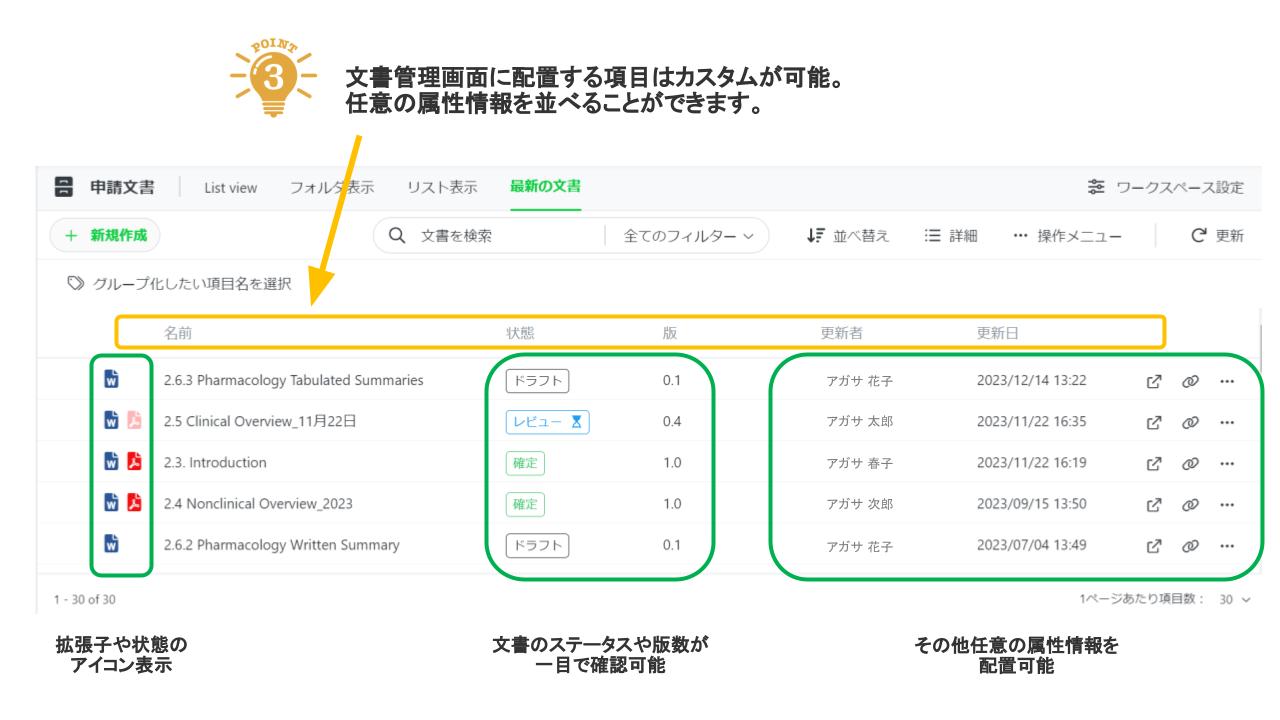Screen dimensions: 1280x720
Task: Click the updater name アガサ 次郎
Action: [859, 504]
